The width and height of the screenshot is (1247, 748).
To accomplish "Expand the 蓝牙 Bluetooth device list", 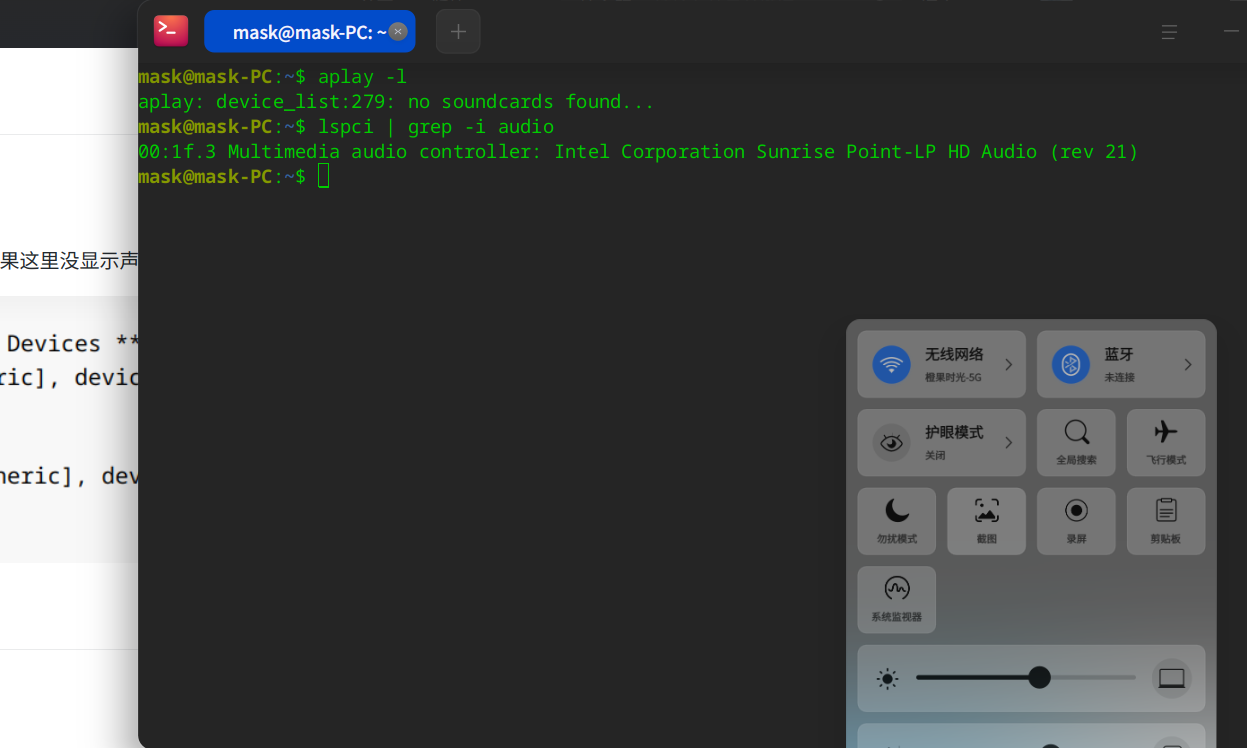I will point(1188,364).
